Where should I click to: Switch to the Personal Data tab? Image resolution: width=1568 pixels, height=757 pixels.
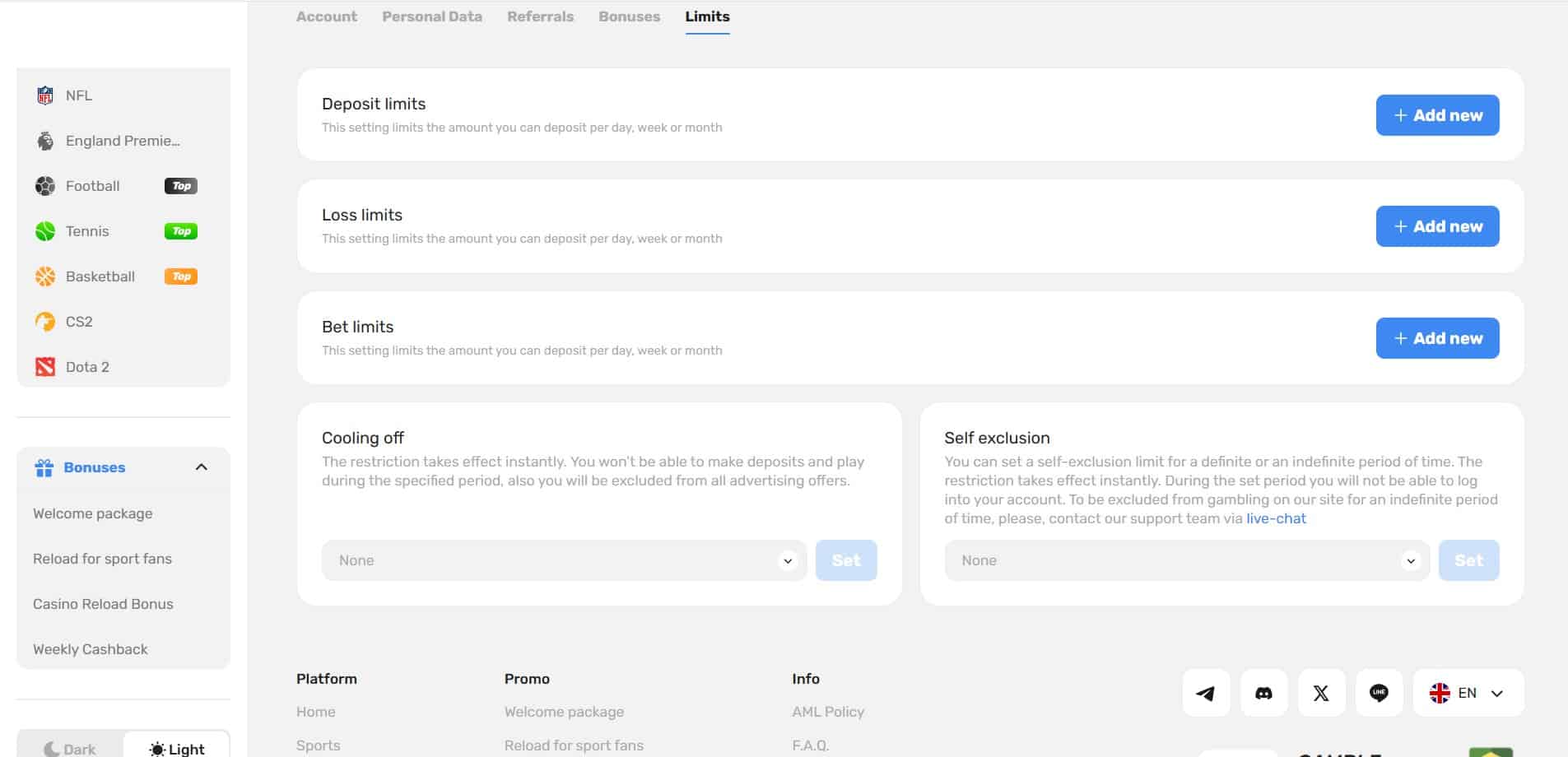click(x=432, y=16)
